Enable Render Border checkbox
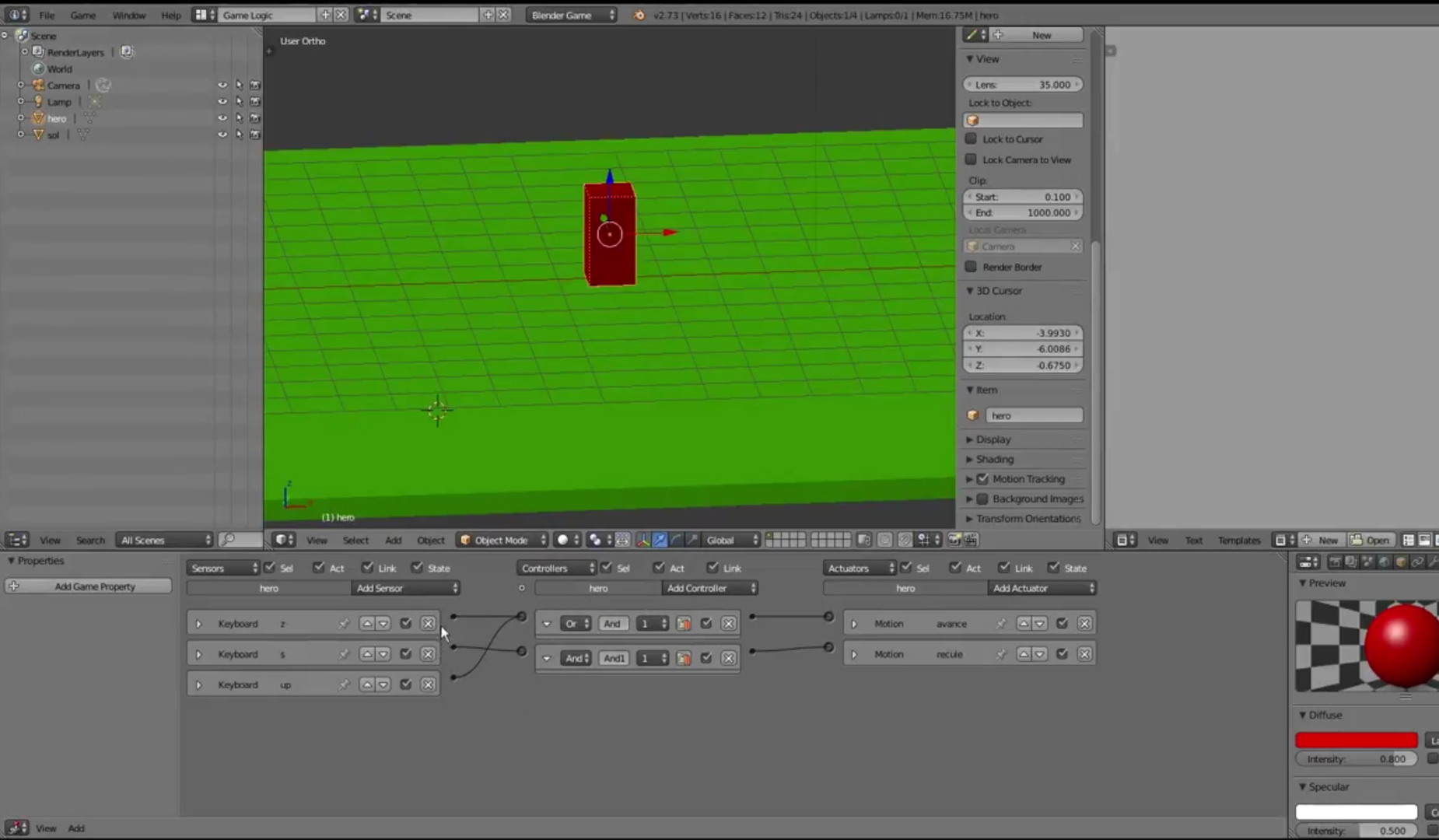Screen dimensions: 1439x840 click(971, 267)
